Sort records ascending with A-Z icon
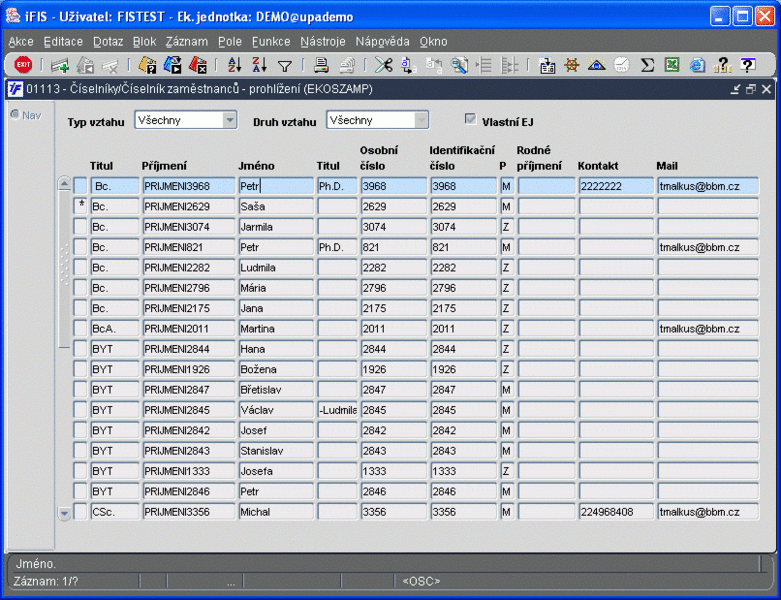This screenshot has width=781, height=600. [234, 65]
